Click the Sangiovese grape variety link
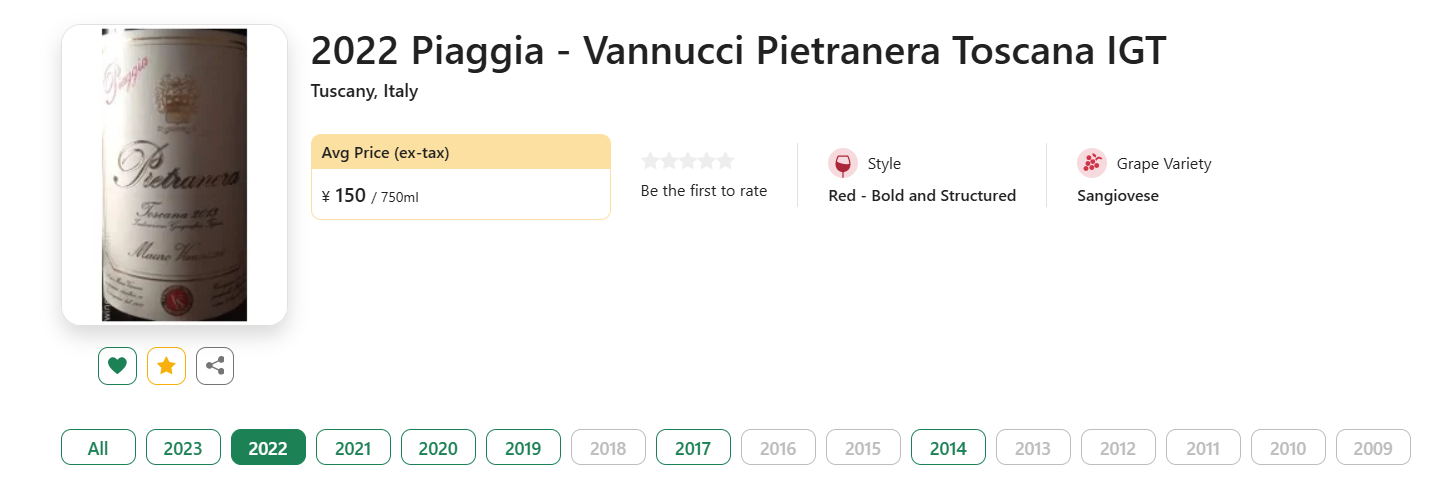The width and height of the screenshot is (1440, 494). coord(1117,196)
